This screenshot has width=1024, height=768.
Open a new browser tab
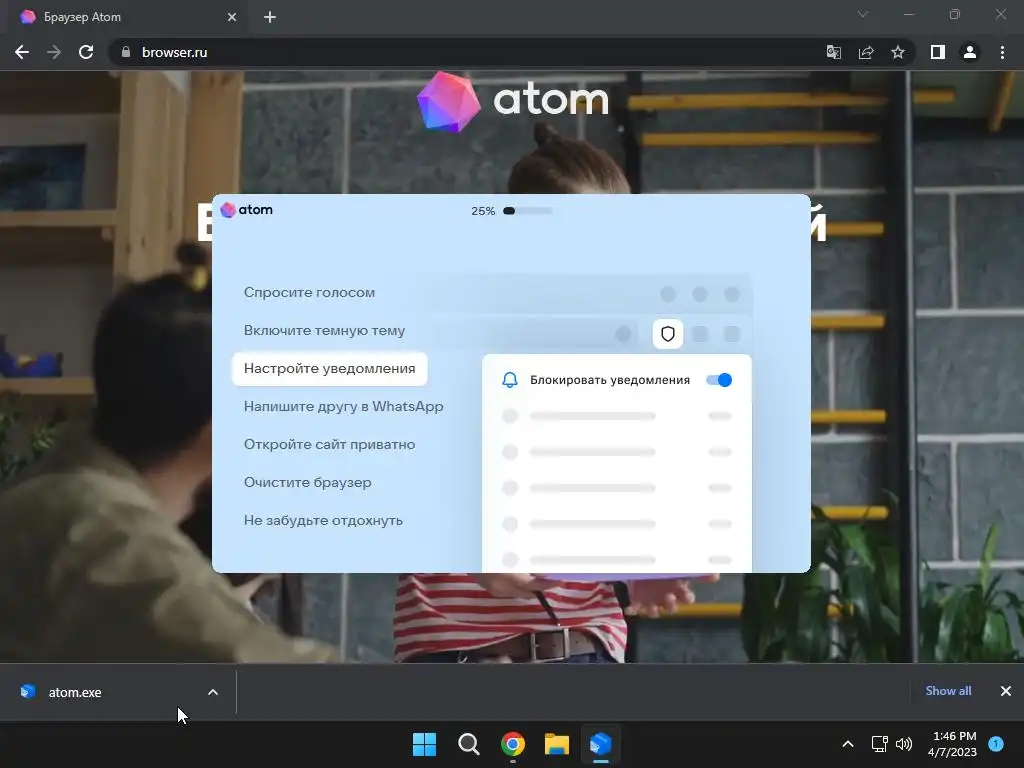(270, 17)
